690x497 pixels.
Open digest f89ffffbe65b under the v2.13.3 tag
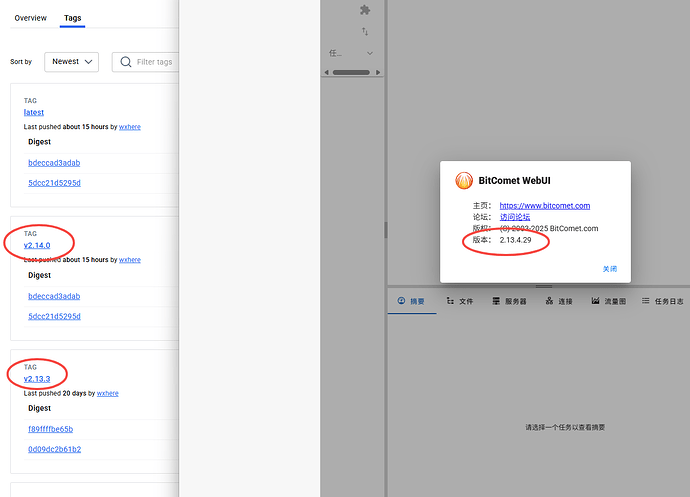[x=51, y=429]
